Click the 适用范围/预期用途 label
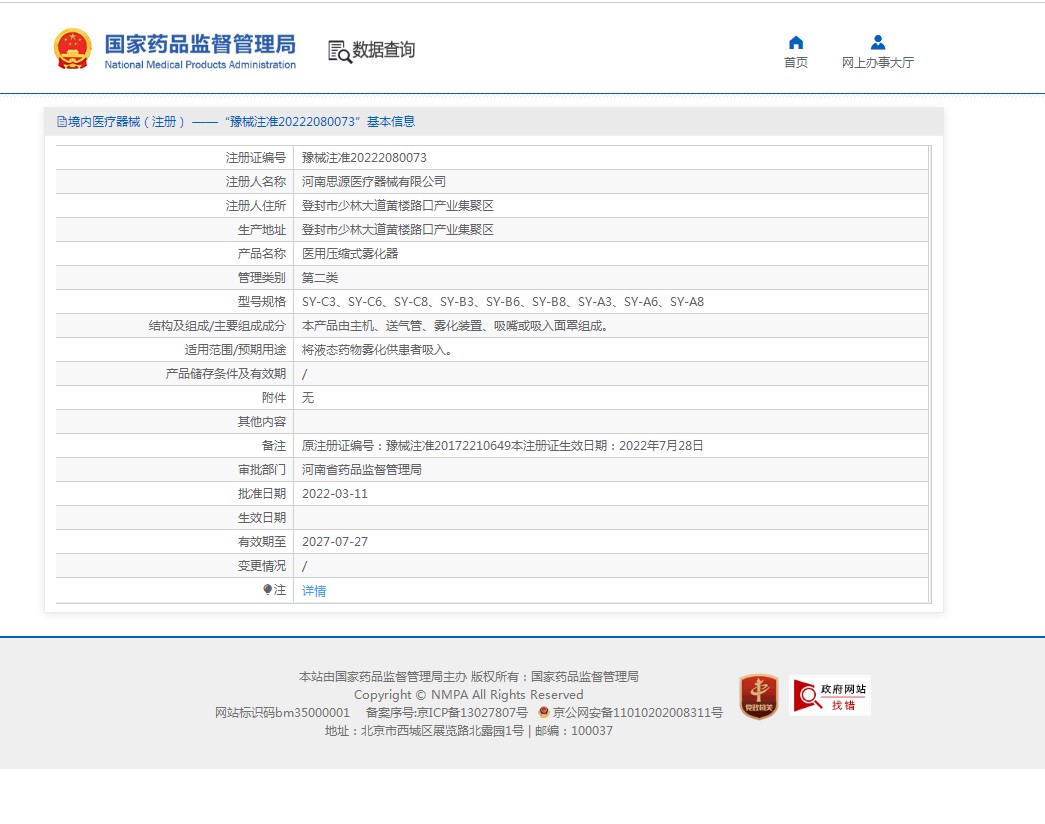1045x824 pixels. (x=235, y=350)
